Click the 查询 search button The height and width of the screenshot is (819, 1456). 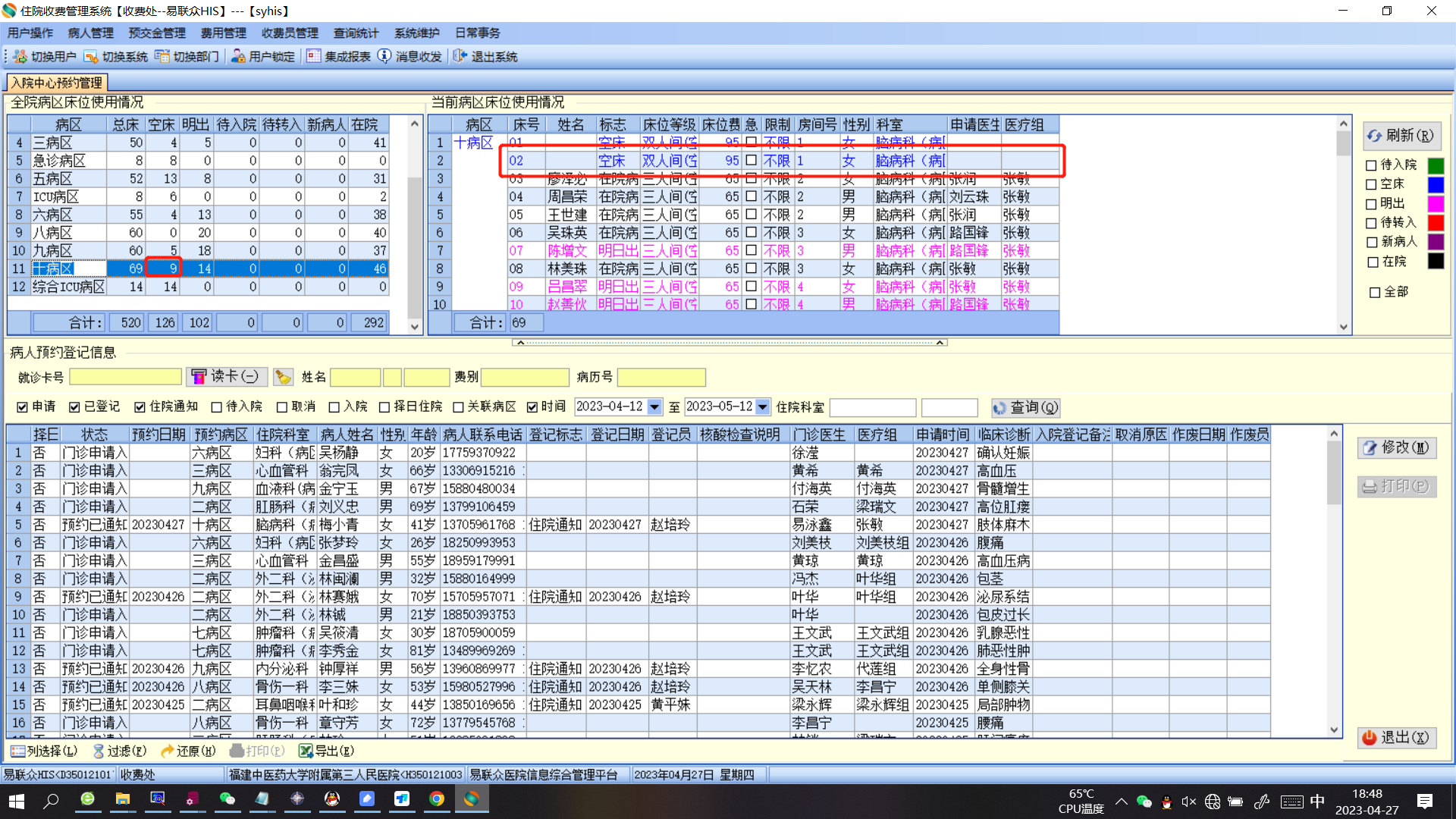1025,408
